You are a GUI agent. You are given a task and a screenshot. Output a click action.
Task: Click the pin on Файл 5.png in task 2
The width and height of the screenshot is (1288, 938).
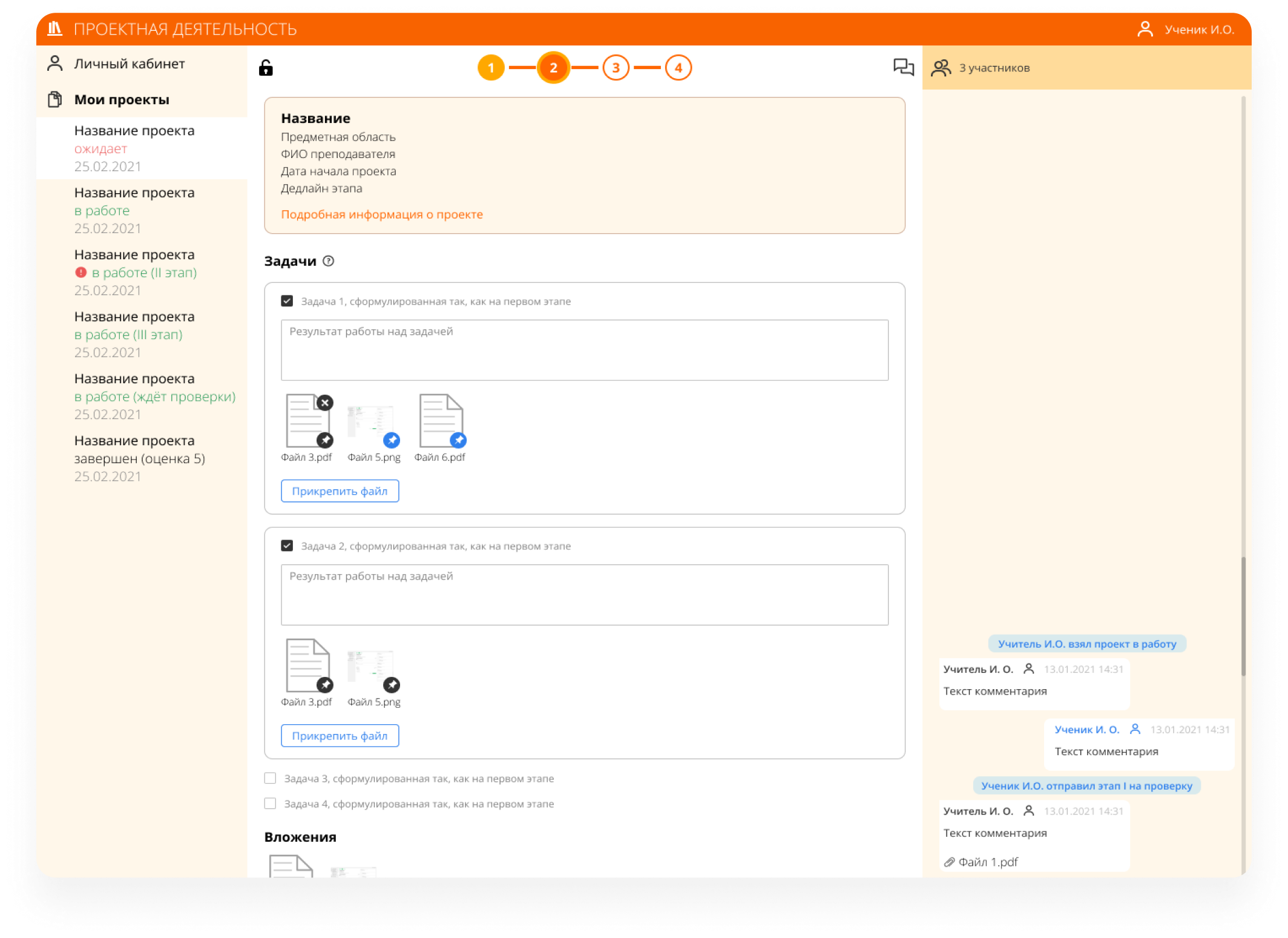[392, 685]
